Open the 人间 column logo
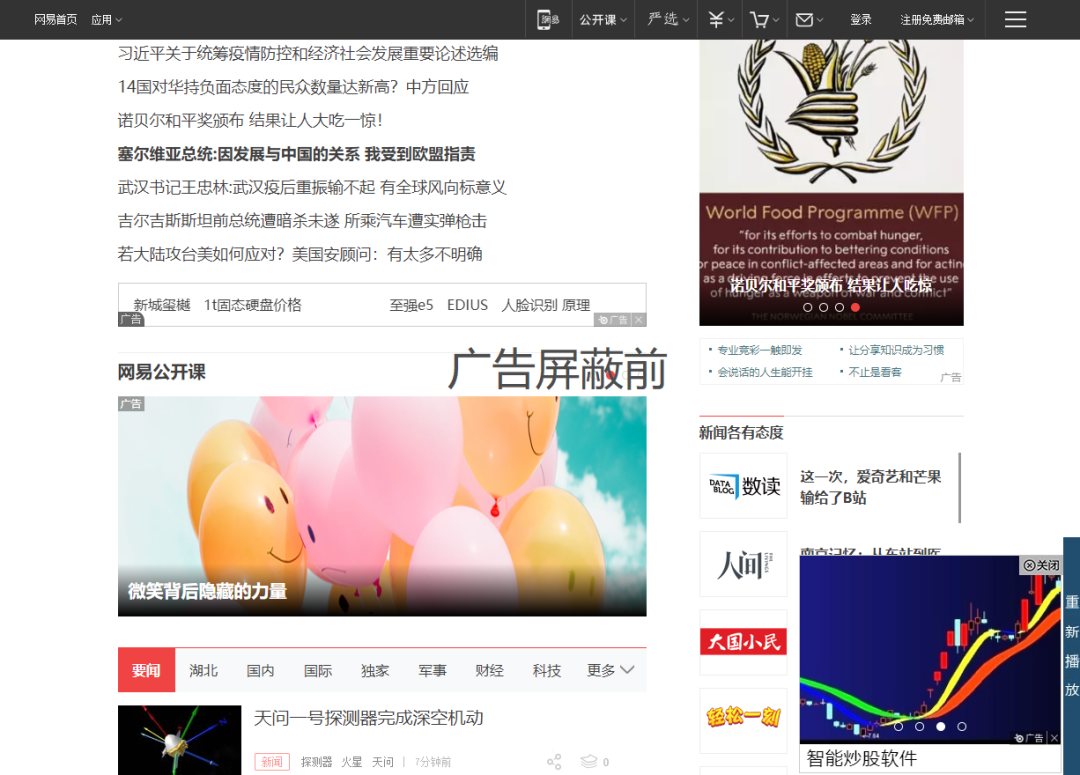Viewport: 1080px width, 775px height. tap(743, 564)
